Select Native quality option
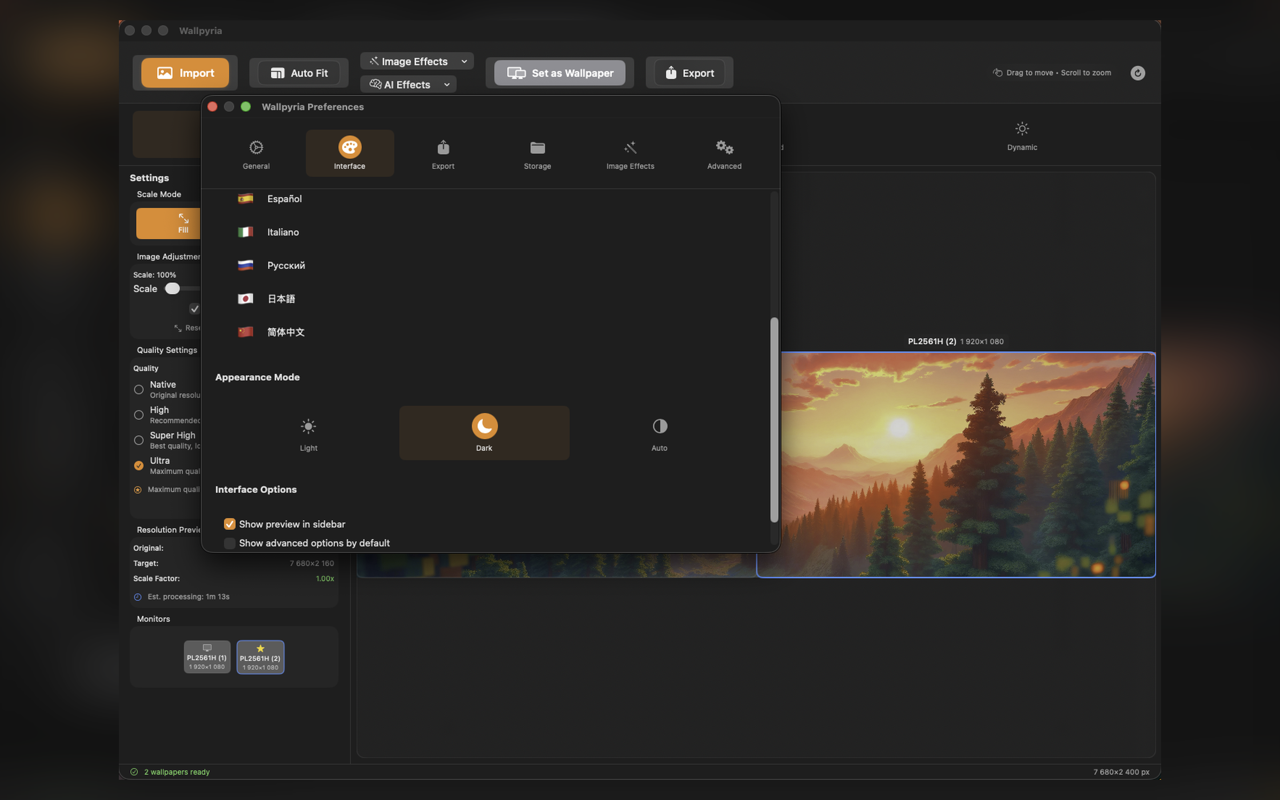The width and height of the screenshot is (1280, 800). (x=139, y=389)
